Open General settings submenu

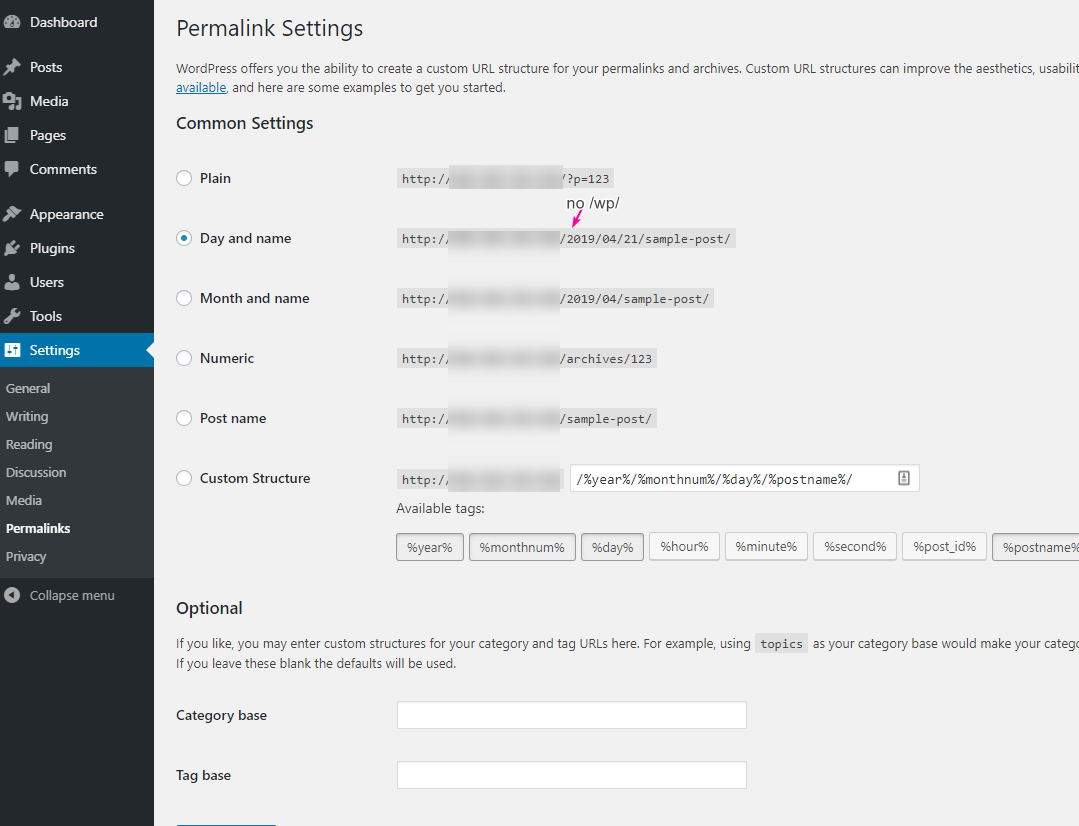[28, 388]
